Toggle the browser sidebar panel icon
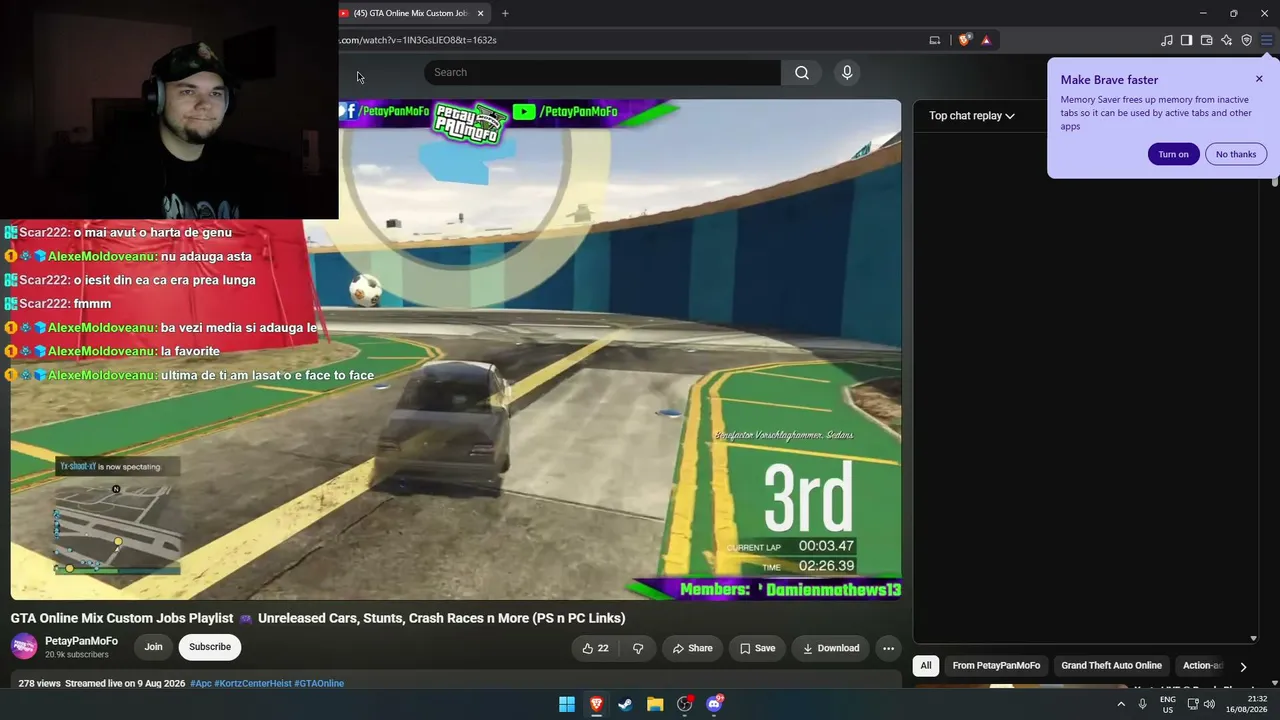1280x720 pixels. point(1186,40)
